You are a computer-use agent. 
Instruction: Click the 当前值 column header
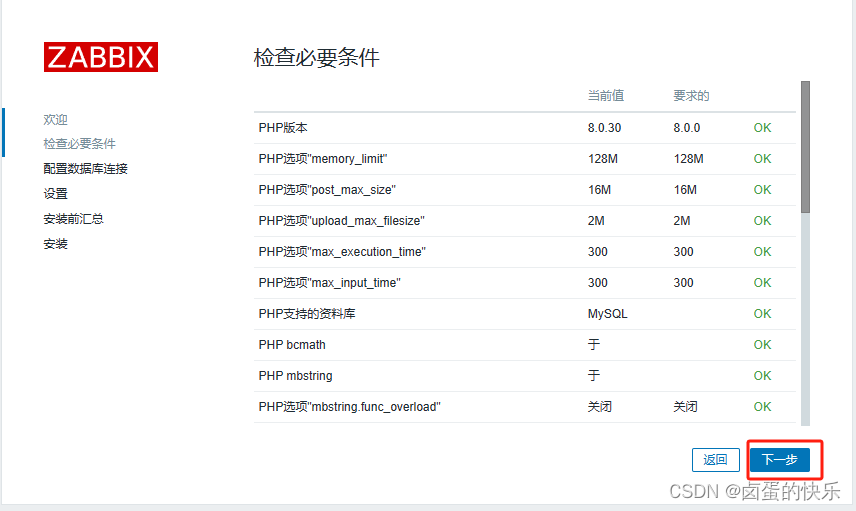pyautogui.click(x=606, y=96)
